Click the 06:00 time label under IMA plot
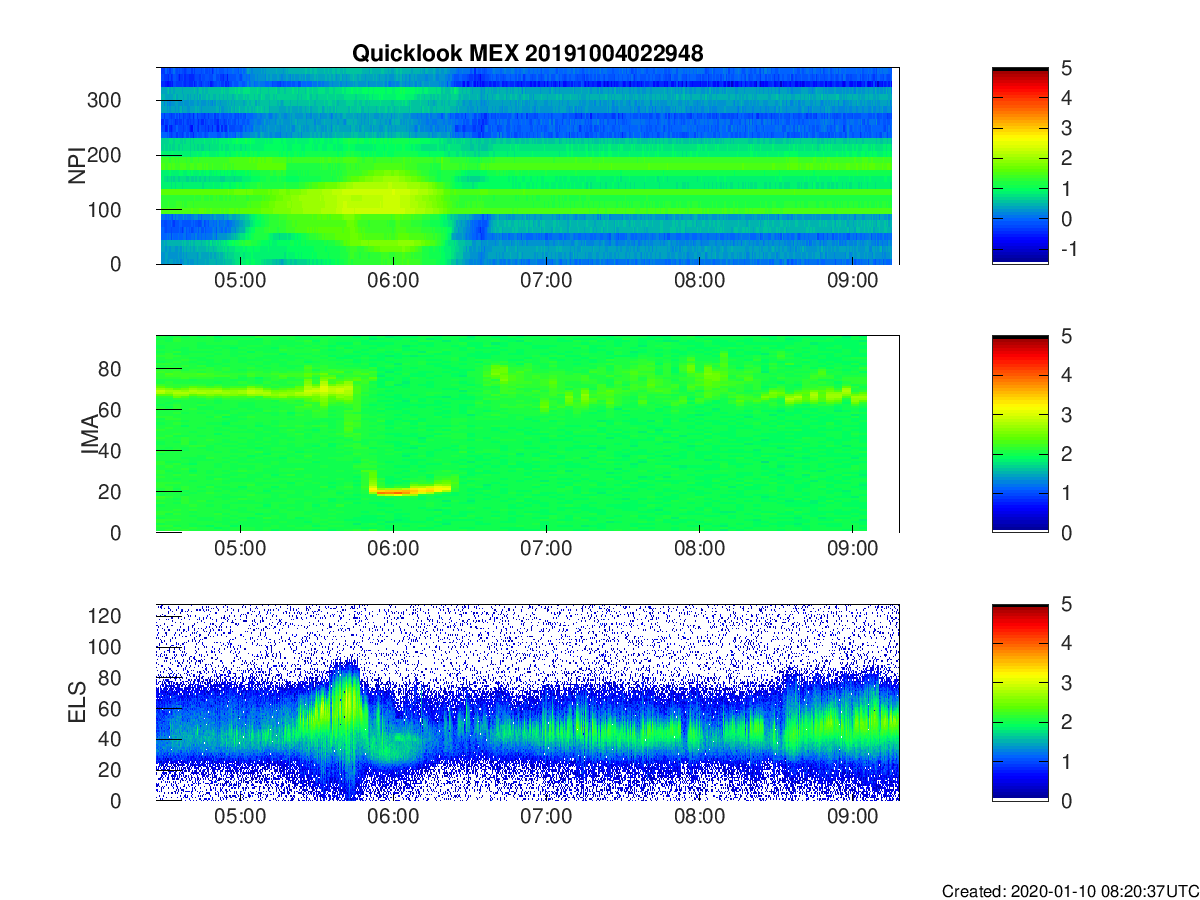Screen dimensions: 1200x900 tap(393, 549)
